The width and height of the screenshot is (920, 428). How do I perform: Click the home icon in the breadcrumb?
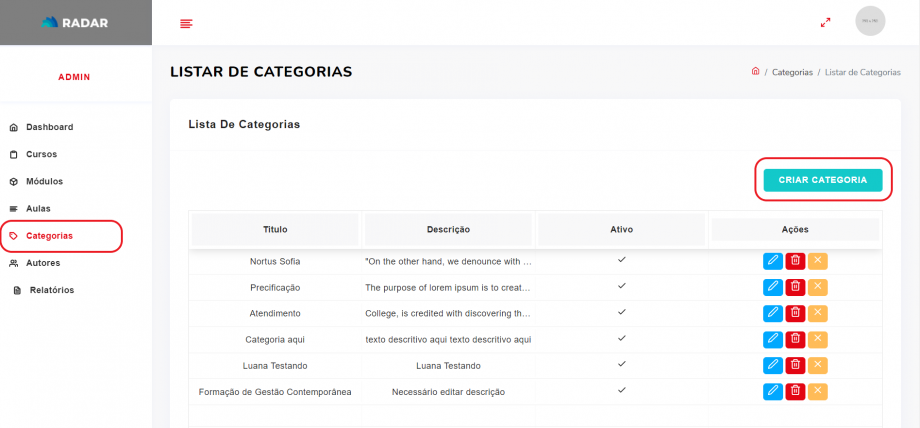[x=755, y=72]
